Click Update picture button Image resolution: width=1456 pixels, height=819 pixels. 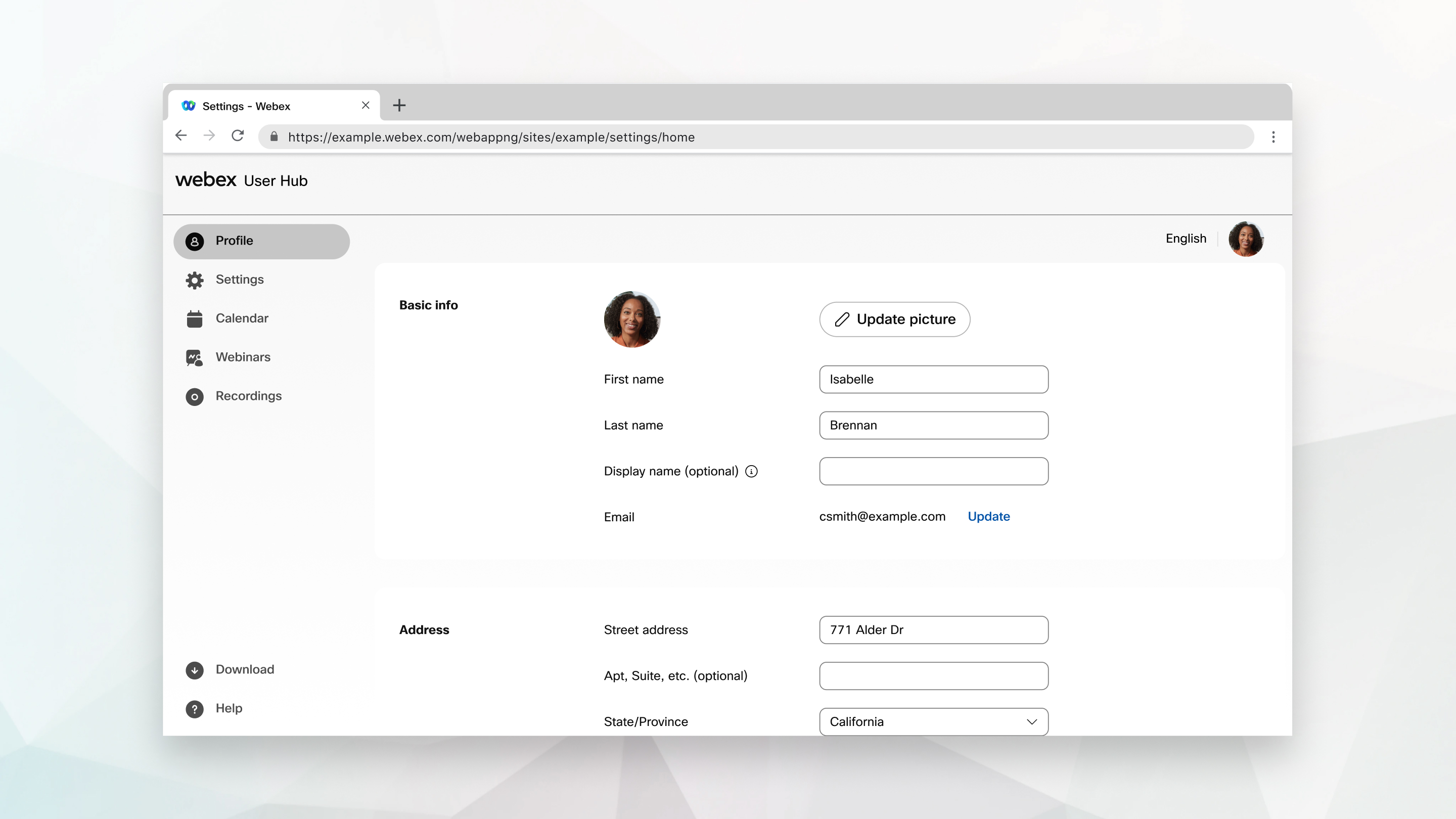coord(894,319)
